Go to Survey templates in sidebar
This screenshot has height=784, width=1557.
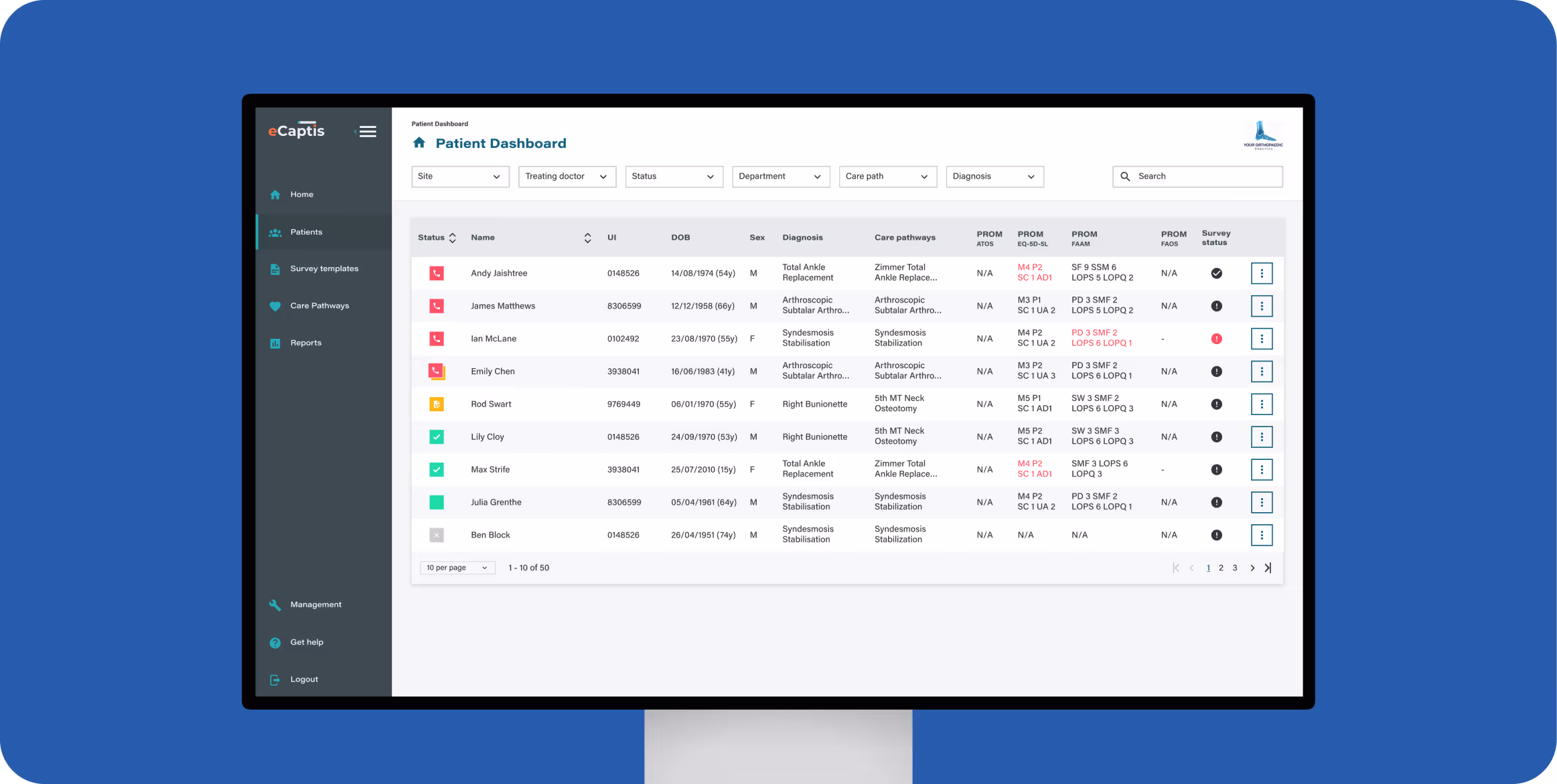324,268
